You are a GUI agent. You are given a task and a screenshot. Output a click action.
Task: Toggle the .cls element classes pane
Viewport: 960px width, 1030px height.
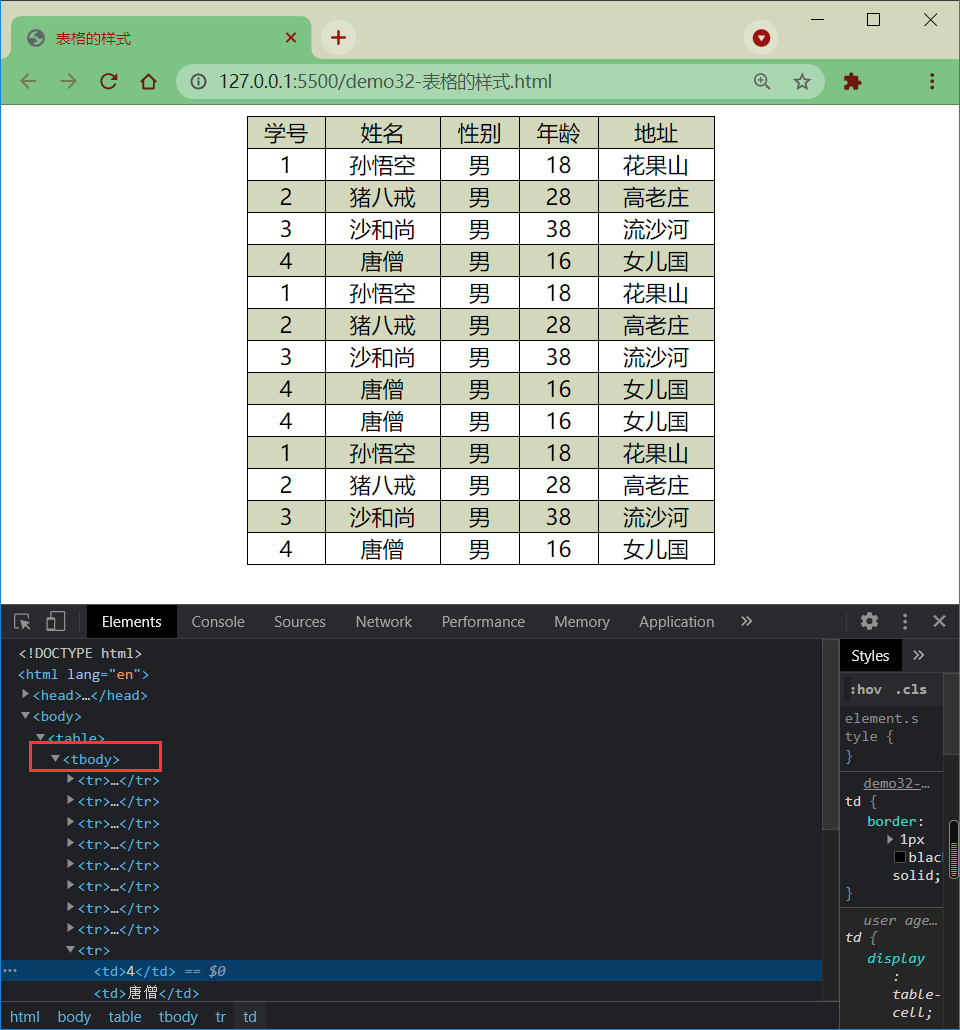click(910, 689)
